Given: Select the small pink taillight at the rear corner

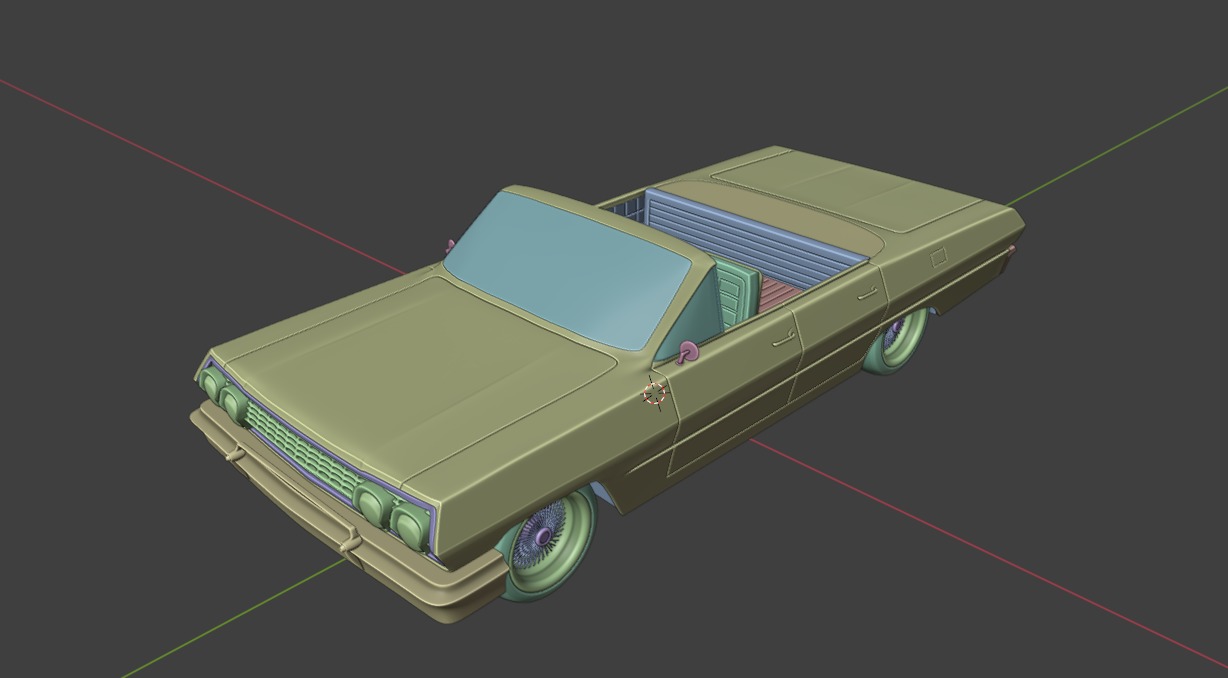Looking at the screenshot, I should pyautogui.click(x=1012, y=252).
